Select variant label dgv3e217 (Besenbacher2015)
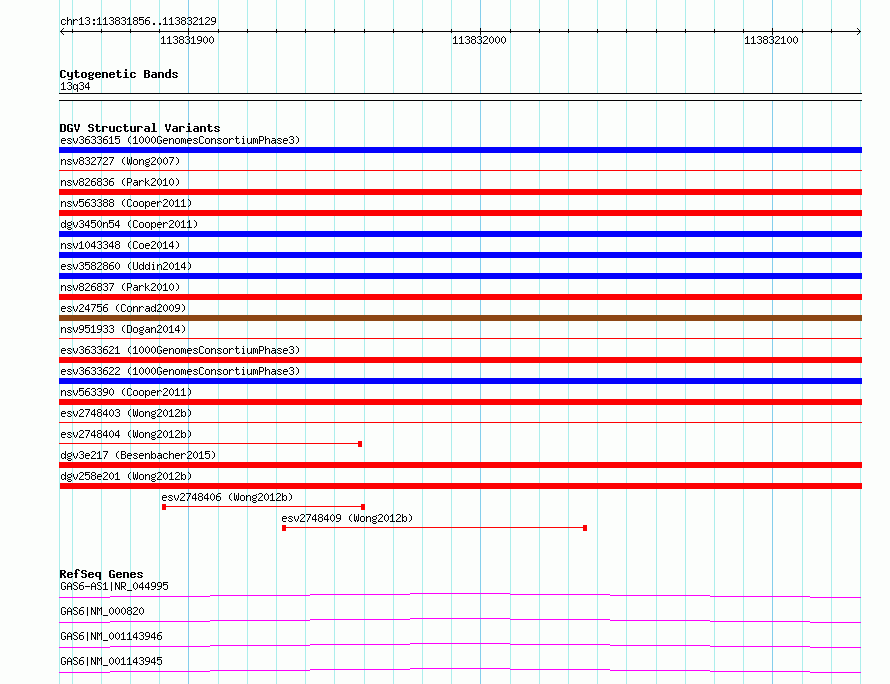Screen dimensions: 890x684 (x=138, y=455)
